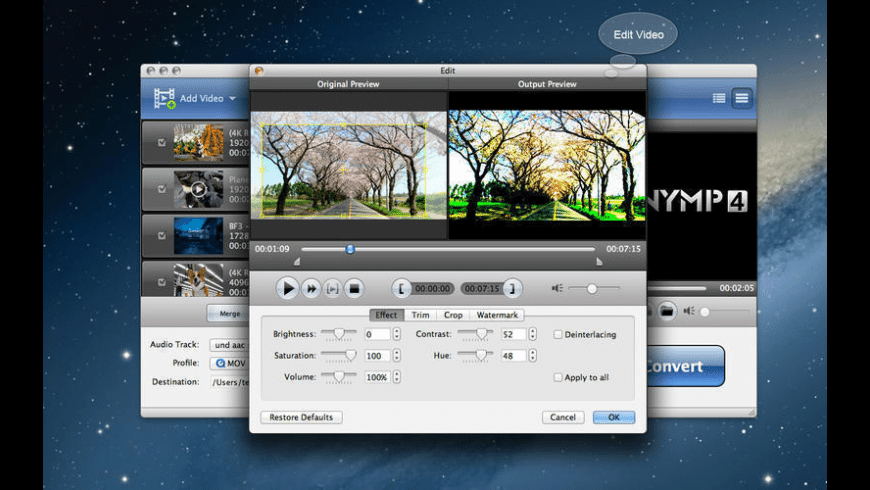The width and height of the screenshot is (870, 490).
Task: Click the folder icon in main window
Action: click(667, 311)
